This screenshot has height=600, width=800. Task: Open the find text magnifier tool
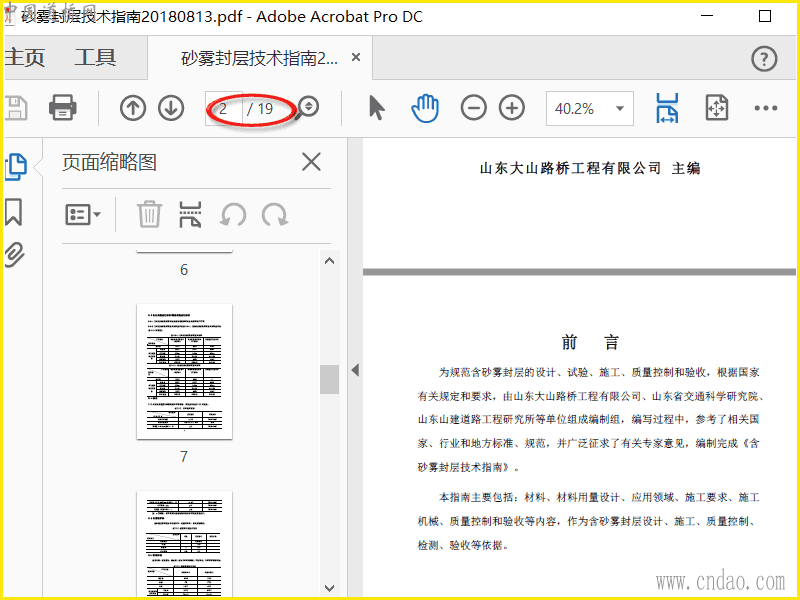click(308, 107)
